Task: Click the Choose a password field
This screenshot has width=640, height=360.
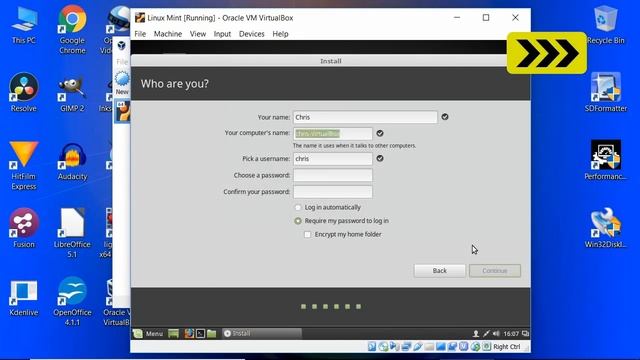Action: pyautogui.click(x=333, y=175)
